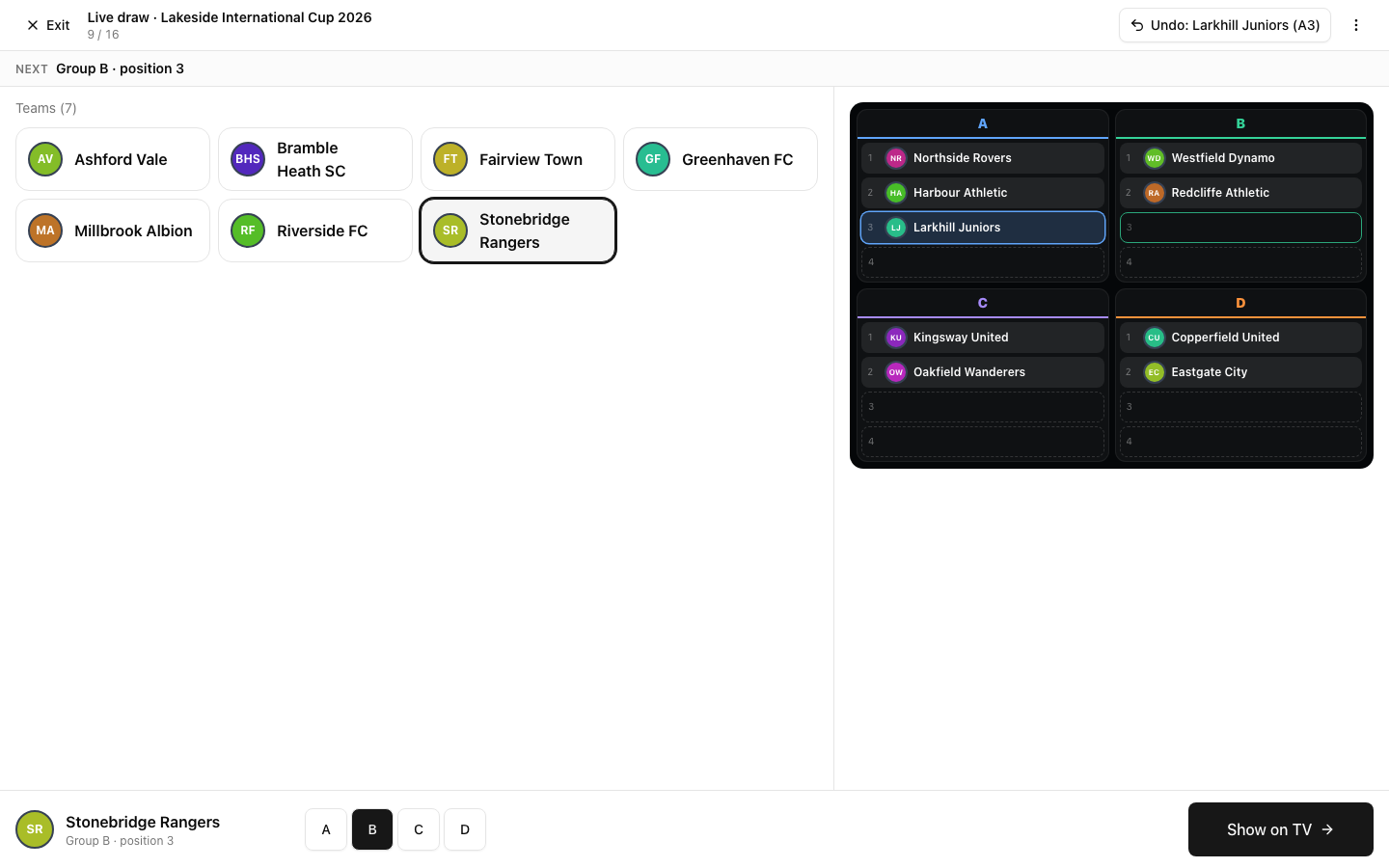Image resolution: width=1389 pixels, height=868 pixels.
Task: Click the RA badge beside Redcliffe Athletic
Action: click(x=1154, y=193)
